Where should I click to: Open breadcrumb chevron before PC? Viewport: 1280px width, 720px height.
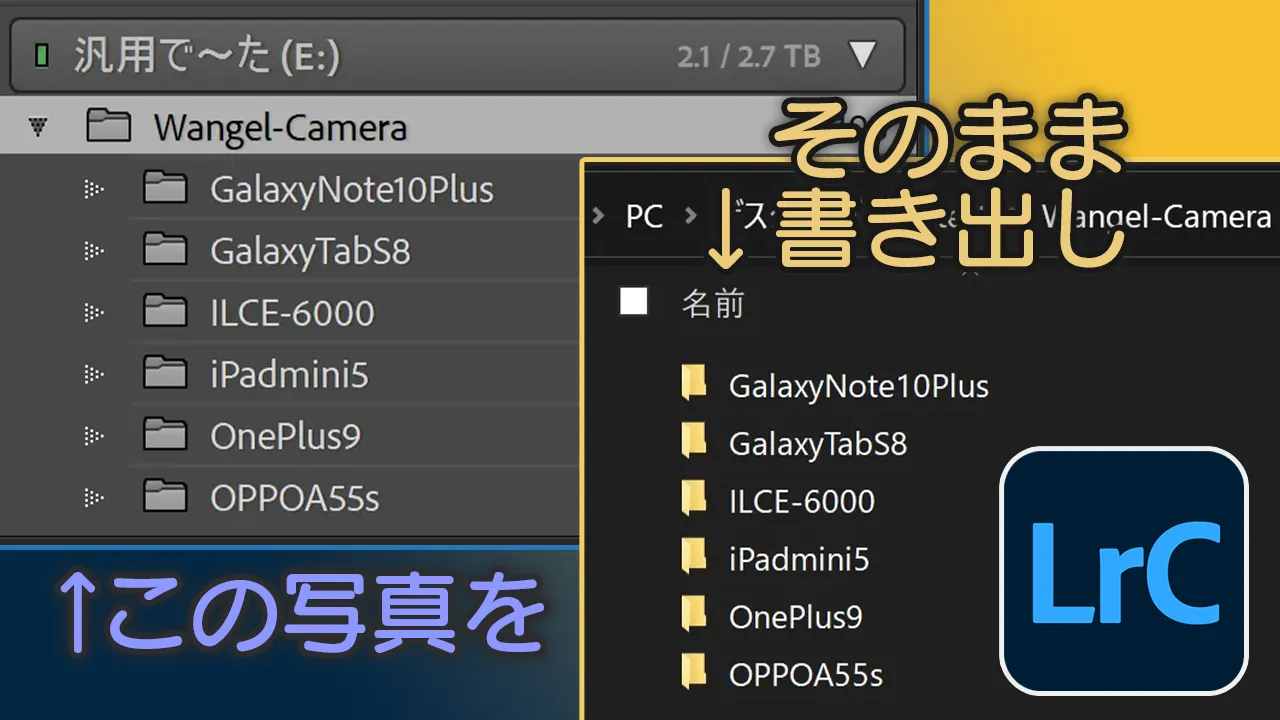(599, 216)
